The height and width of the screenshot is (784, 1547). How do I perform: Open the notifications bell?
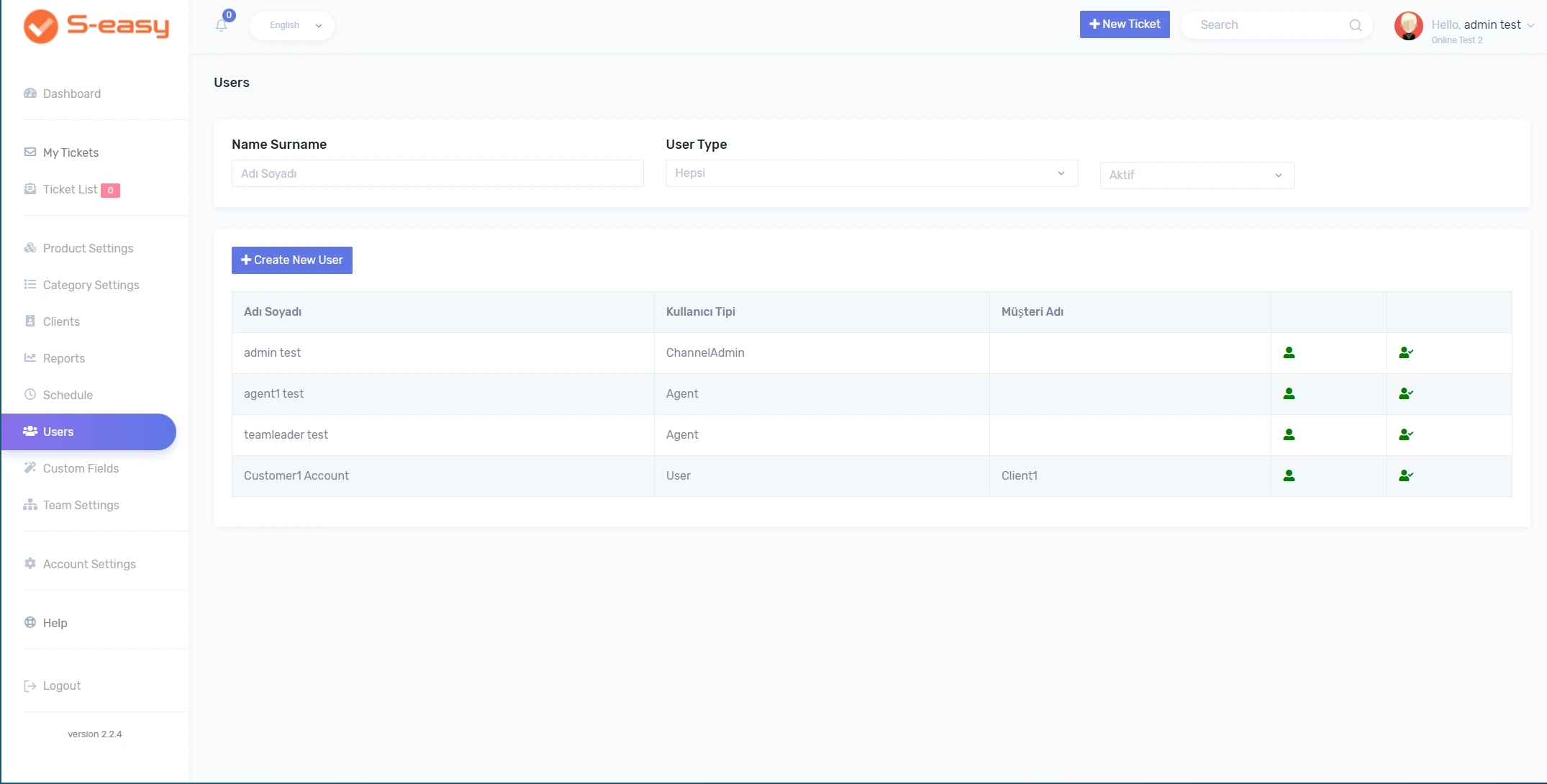221,26
